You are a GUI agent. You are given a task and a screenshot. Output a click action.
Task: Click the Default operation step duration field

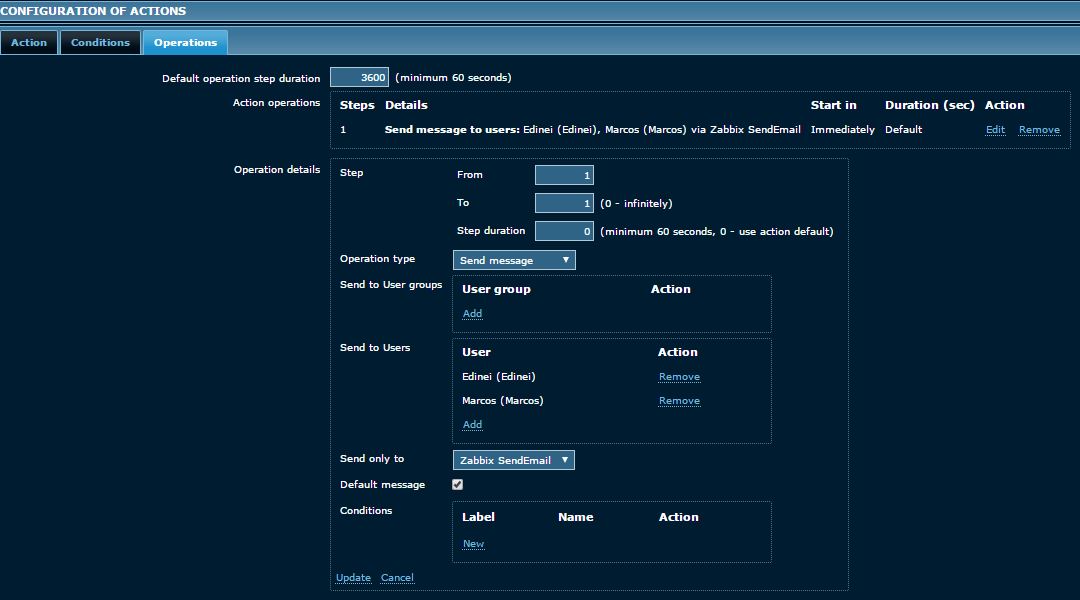point(359,78)
